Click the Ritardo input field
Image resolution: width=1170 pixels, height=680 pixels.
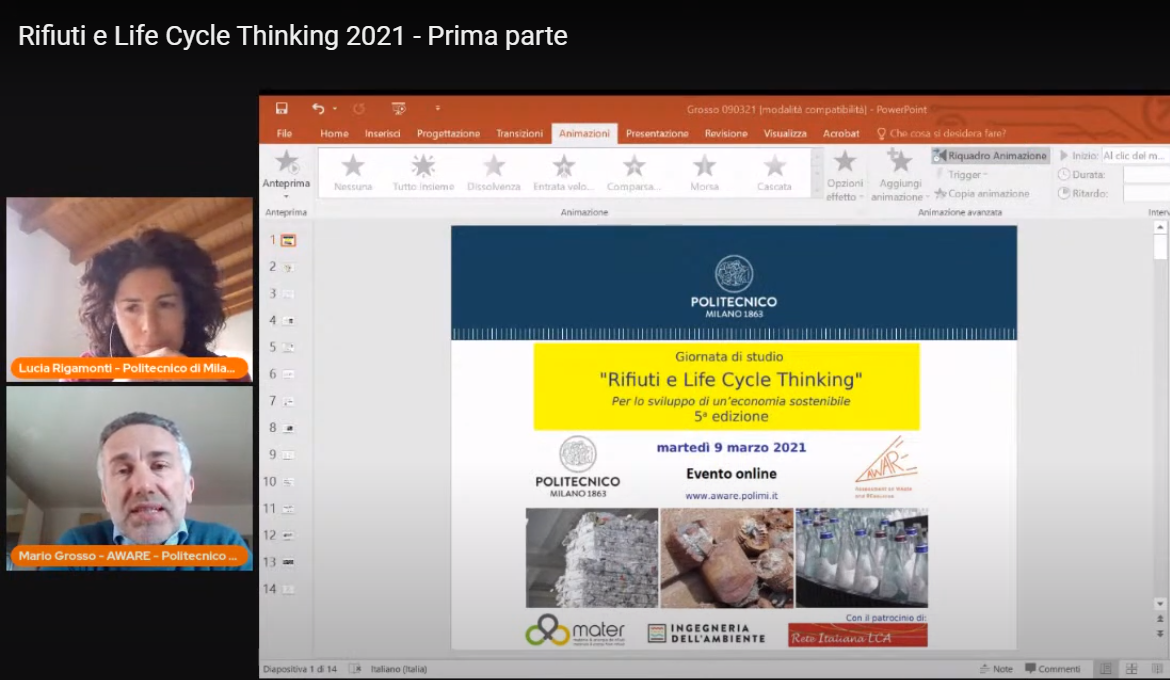click(1146, 193)
